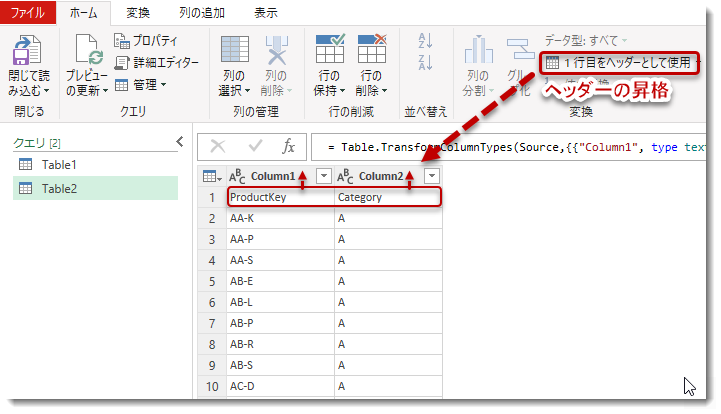Click the 閉じて読み込む save icon
The width and height of the screenshot is (721, 414).
27,50
